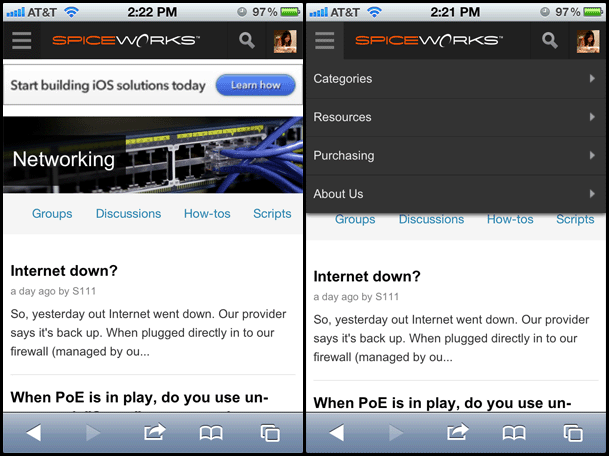Tap search magnifier in left screen header

point(247,40)
